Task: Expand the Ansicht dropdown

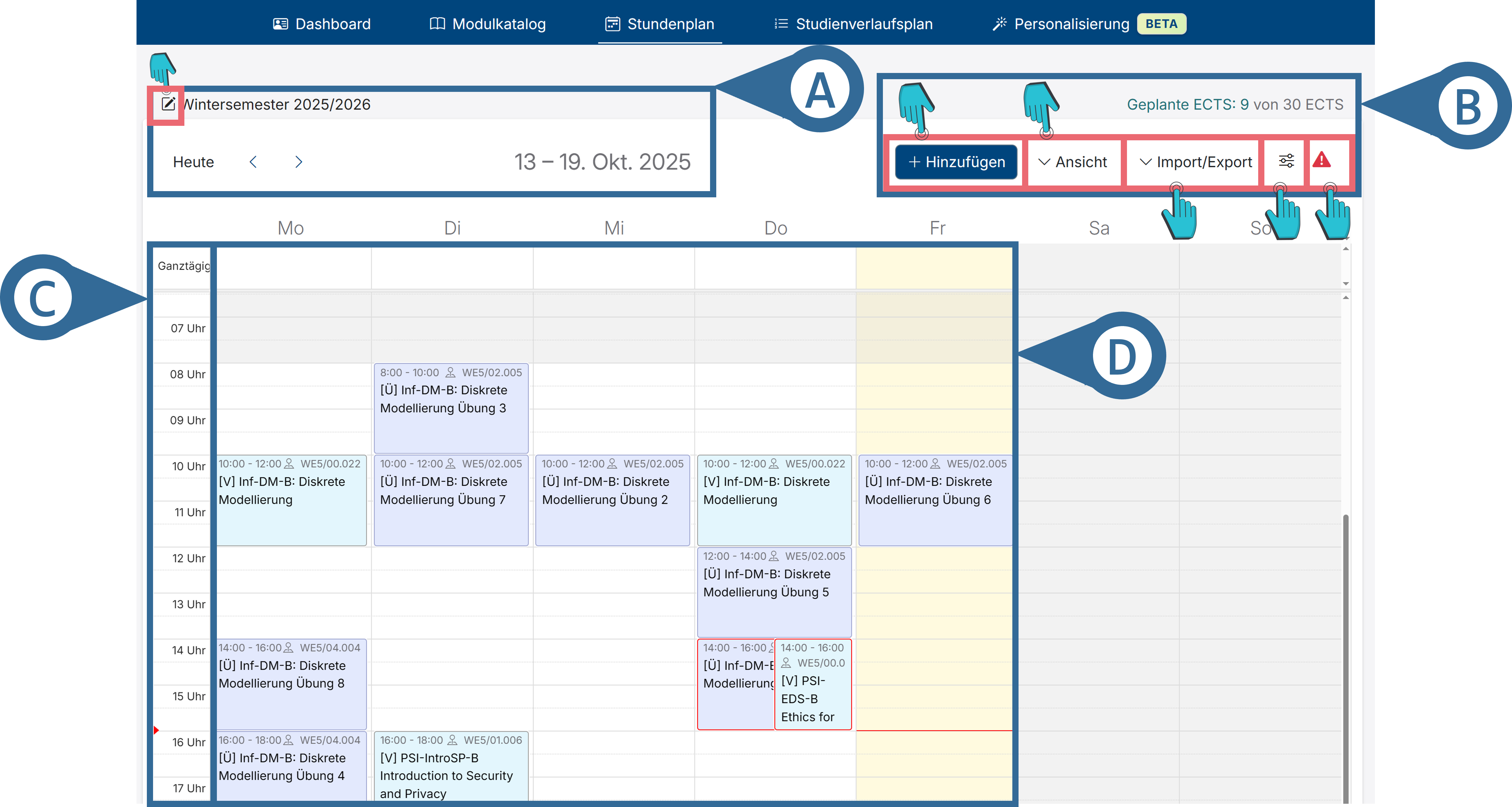Action: (1072, 162)
